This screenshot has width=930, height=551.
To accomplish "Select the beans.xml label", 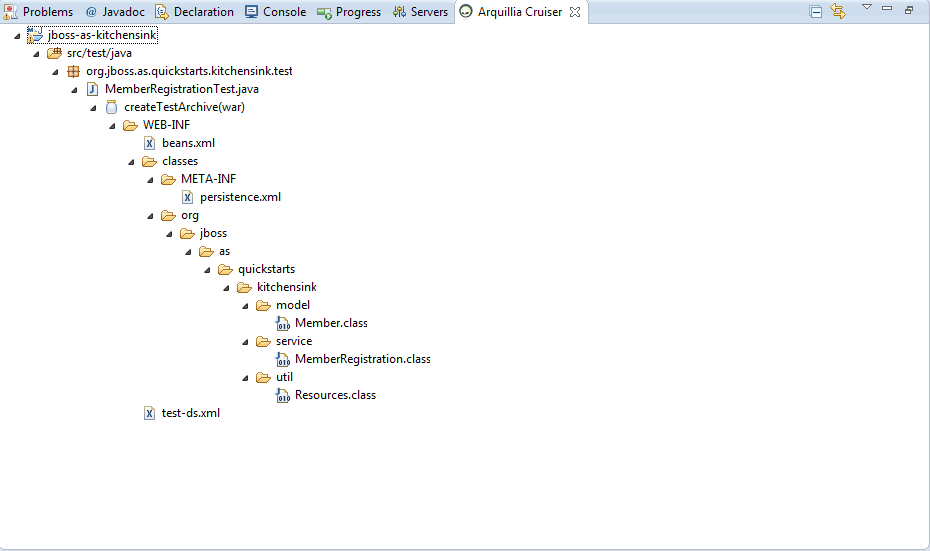I will click(188, 143).
